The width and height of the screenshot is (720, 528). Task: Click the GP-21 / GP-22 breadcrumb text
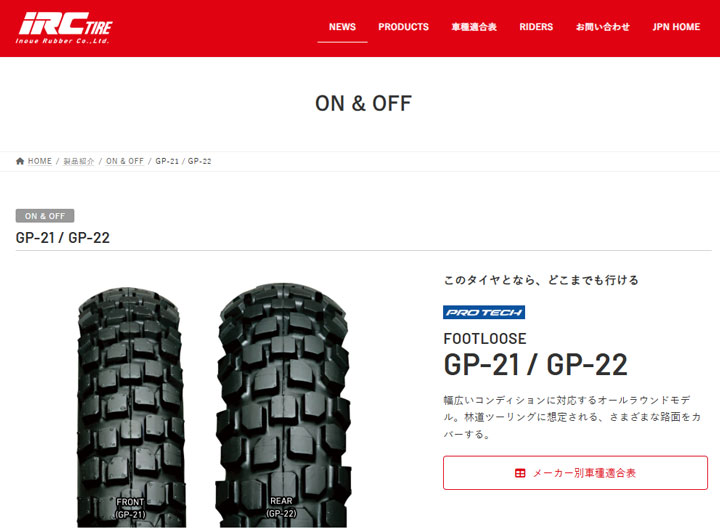[183, 161]
